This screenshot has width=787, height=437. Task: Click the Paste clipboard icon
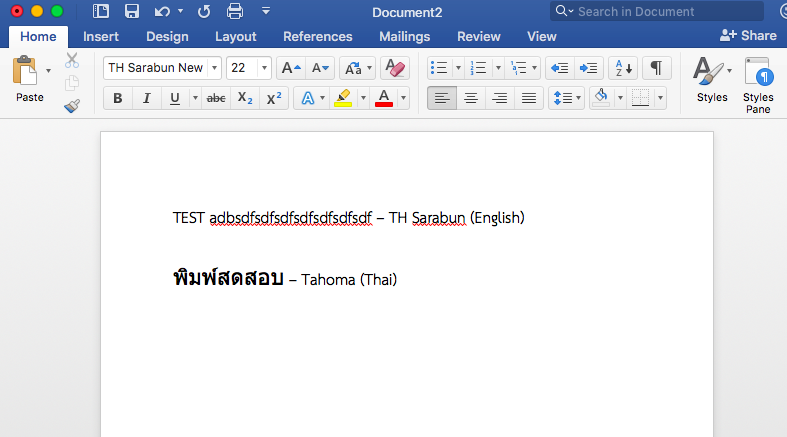coord(25,71)
